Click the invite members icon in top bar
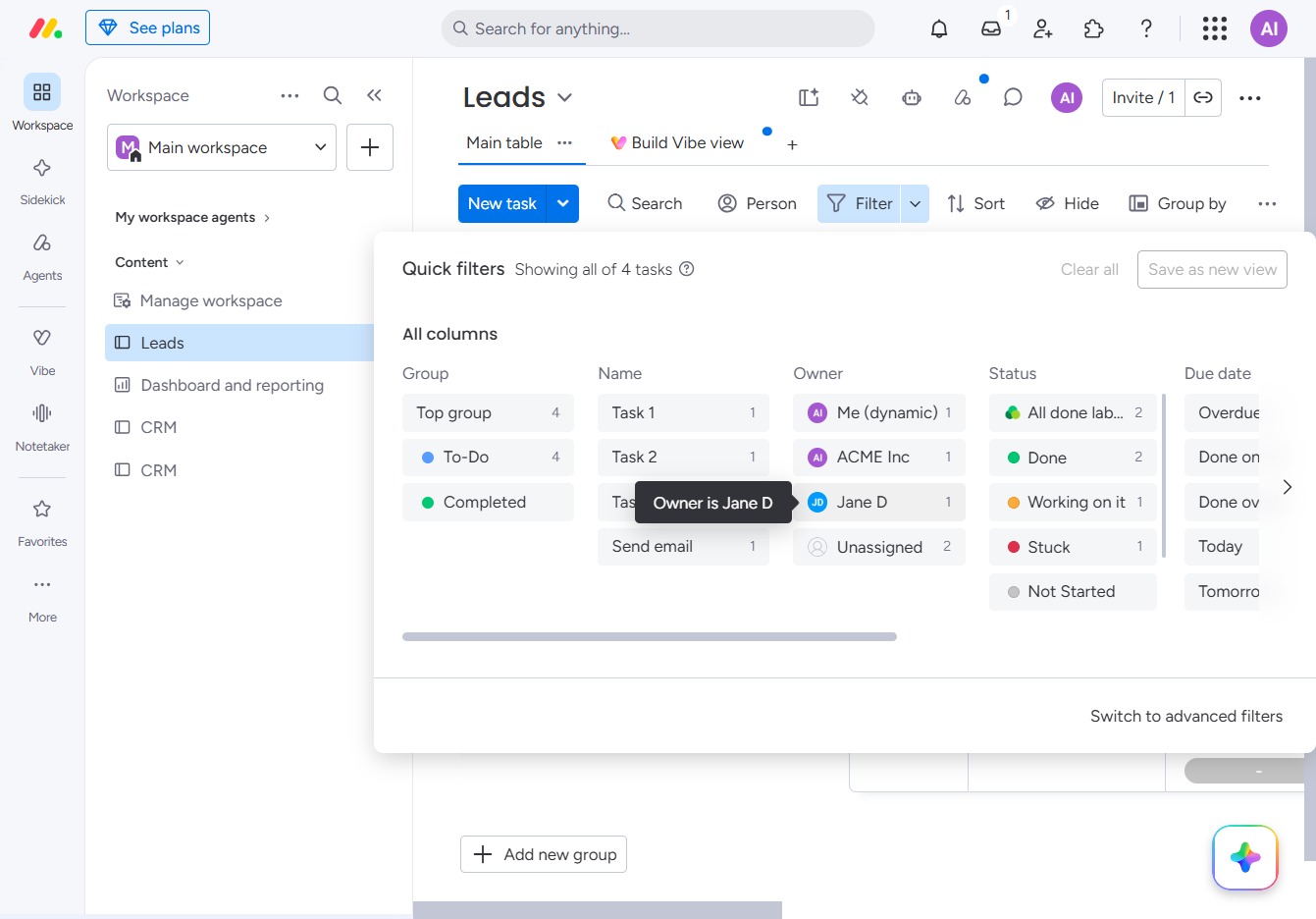 click(x=1043, y=28)
